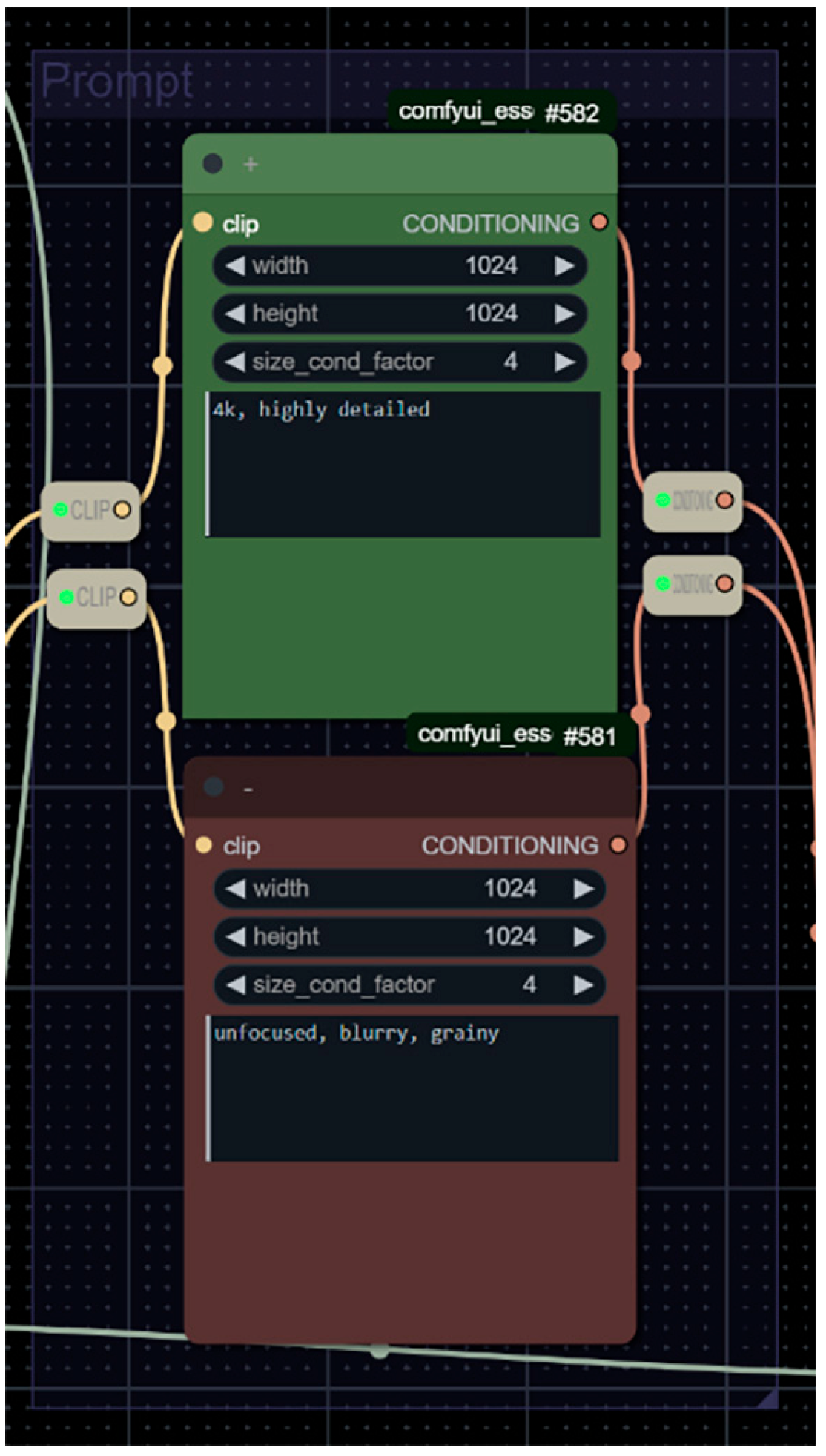Click CONDITIONING output port on red node

pos(618,845)
